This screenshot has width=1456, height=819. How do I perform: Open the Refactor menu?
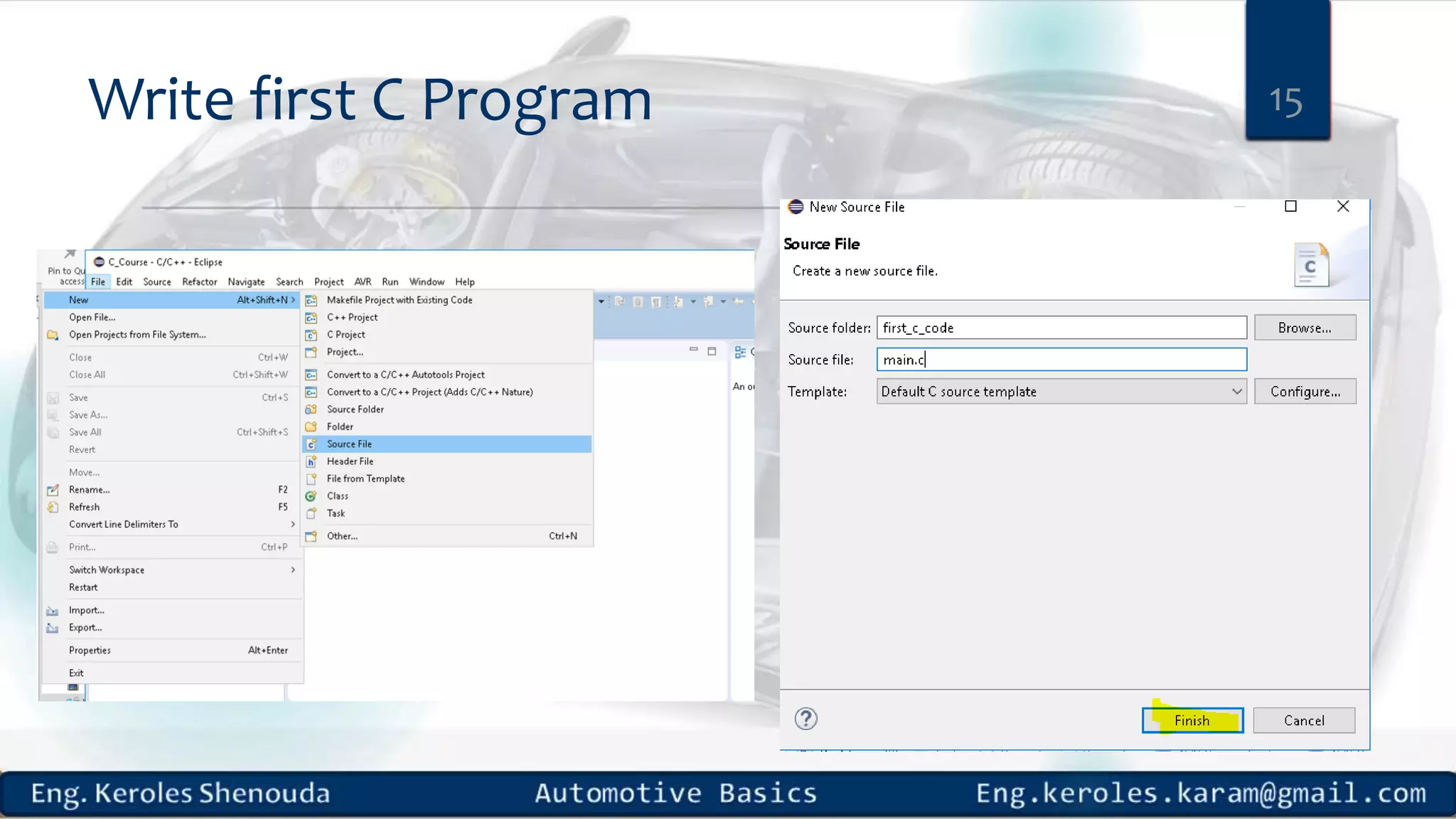tap(200, 282)
